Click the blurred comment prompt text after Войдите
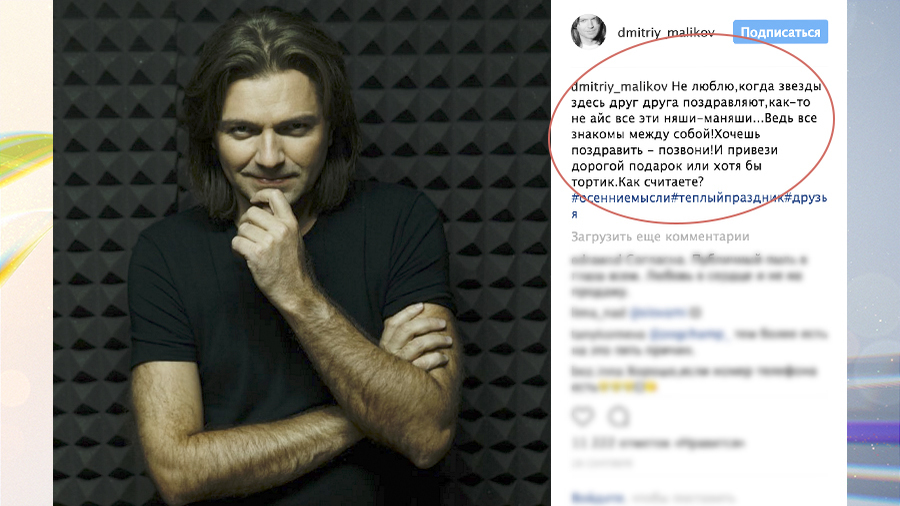This screenshot has height=506, width=900. [x=683, y=497]
